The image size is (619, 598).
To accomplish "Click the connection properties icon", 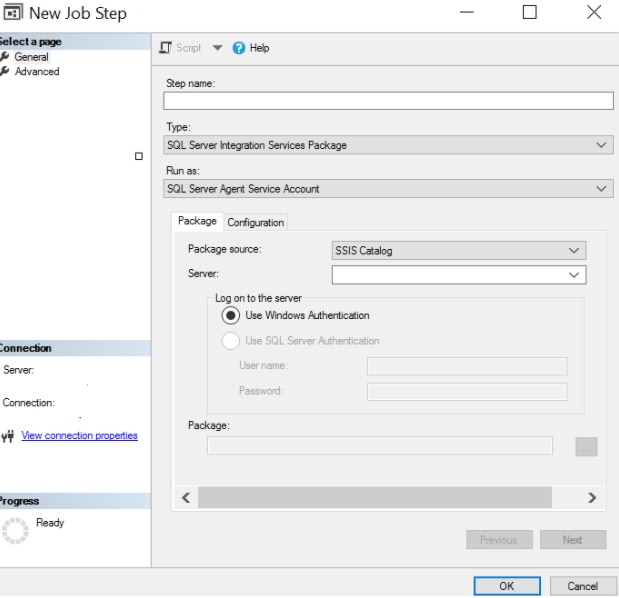I will coord(9,436).
